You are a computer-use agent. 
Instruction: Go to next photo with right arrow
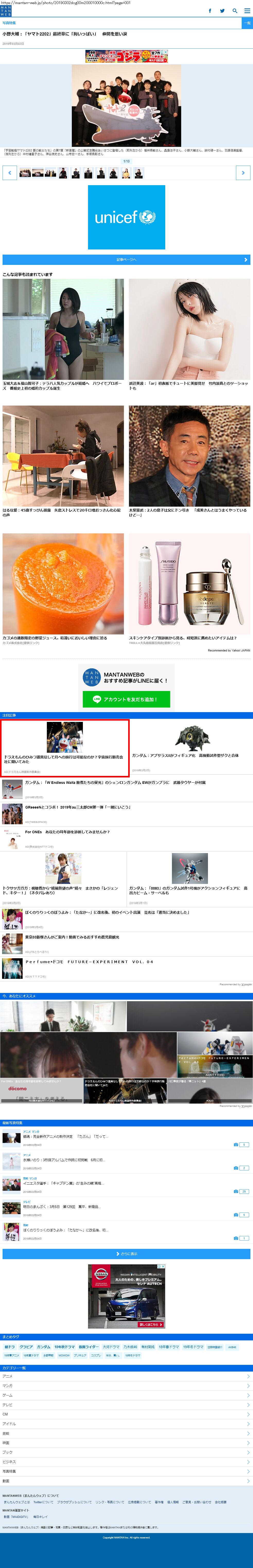[x=243, y=173]
